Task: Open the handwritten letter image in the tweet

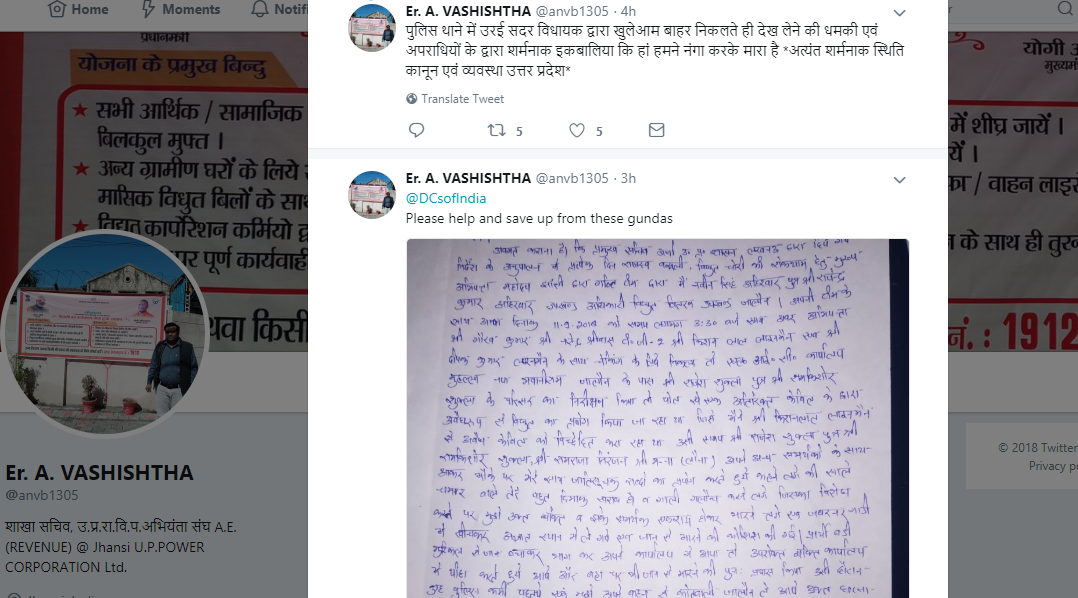Action: click(657, 418)
